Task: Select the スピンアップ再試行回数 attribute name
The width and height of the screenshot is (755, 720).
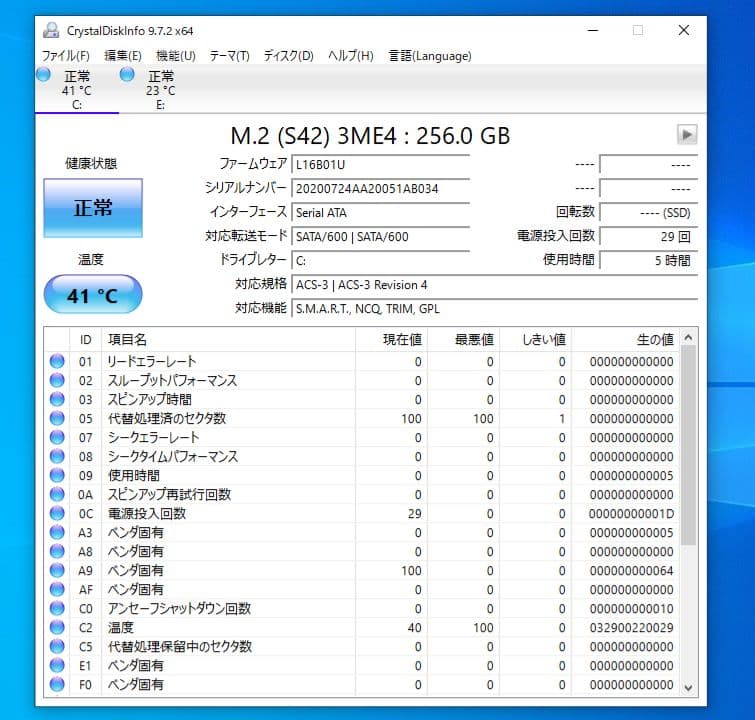Action: [x=169, y=495]
